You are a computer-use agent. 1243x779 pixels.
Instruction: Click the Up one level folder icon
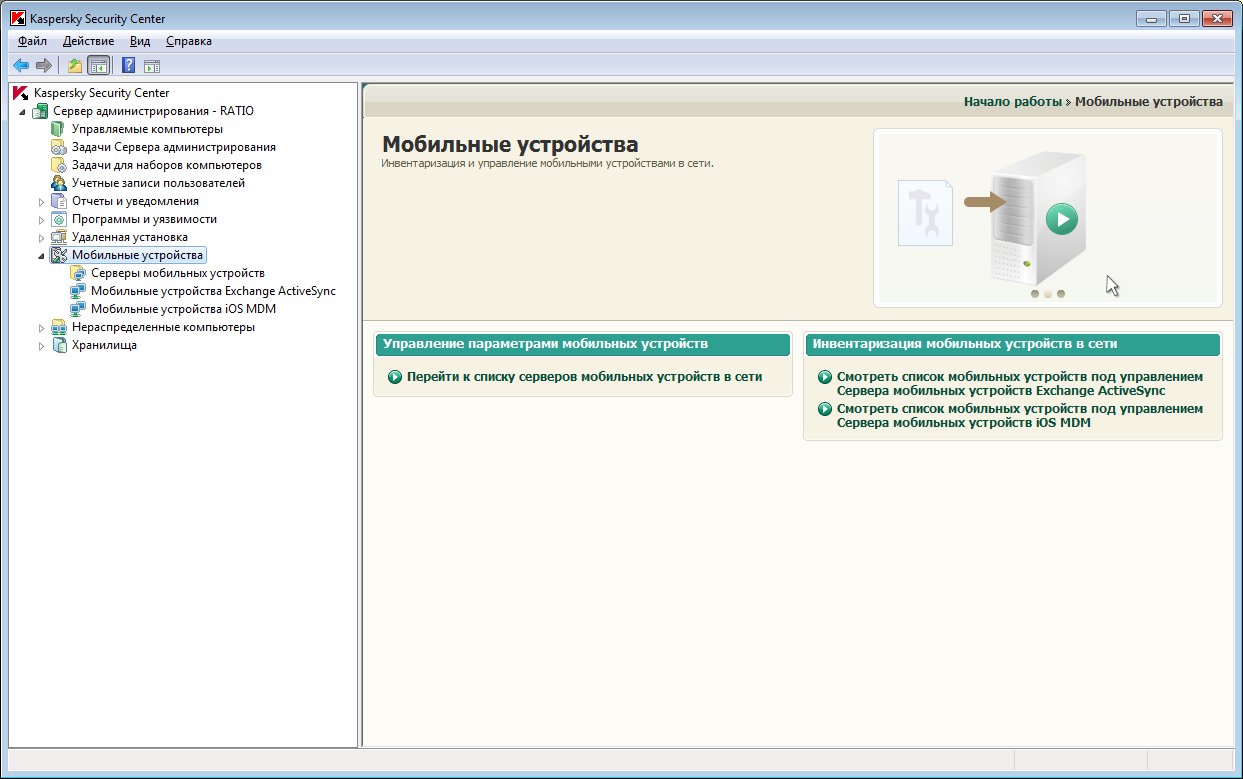[x=74, y=66]
